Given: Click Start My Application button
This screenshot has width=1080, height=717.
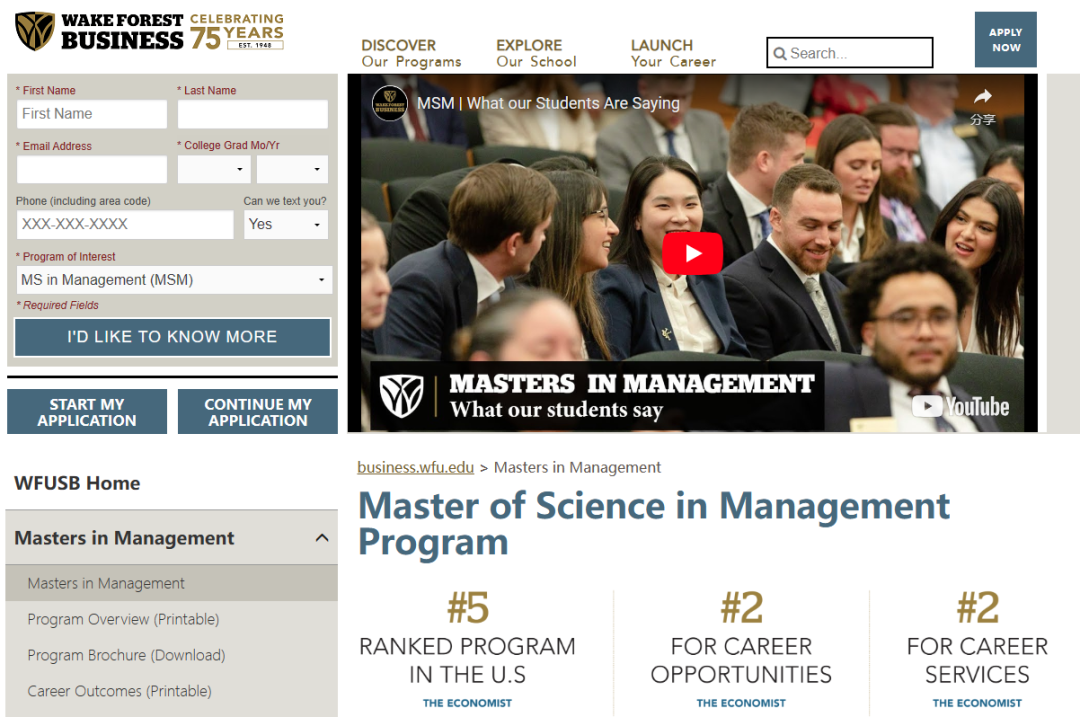Looking at the screenshot, I should pos(87,412).
